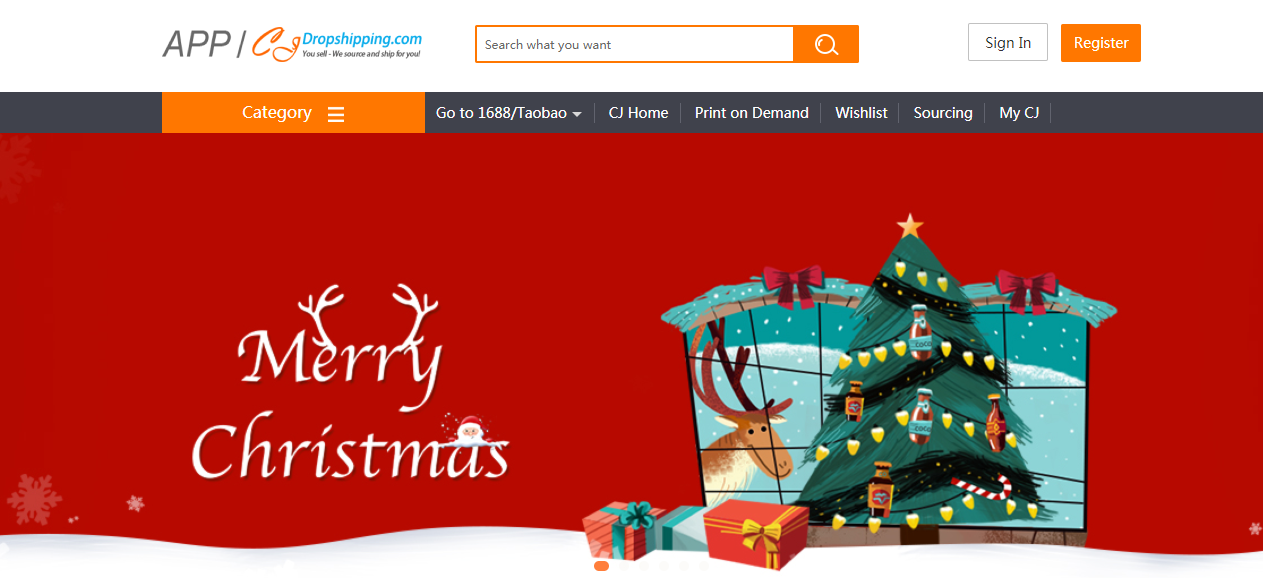Navigate to Sourcing
This screenshot has height=578, width=1263.
(x=943, y=113)
